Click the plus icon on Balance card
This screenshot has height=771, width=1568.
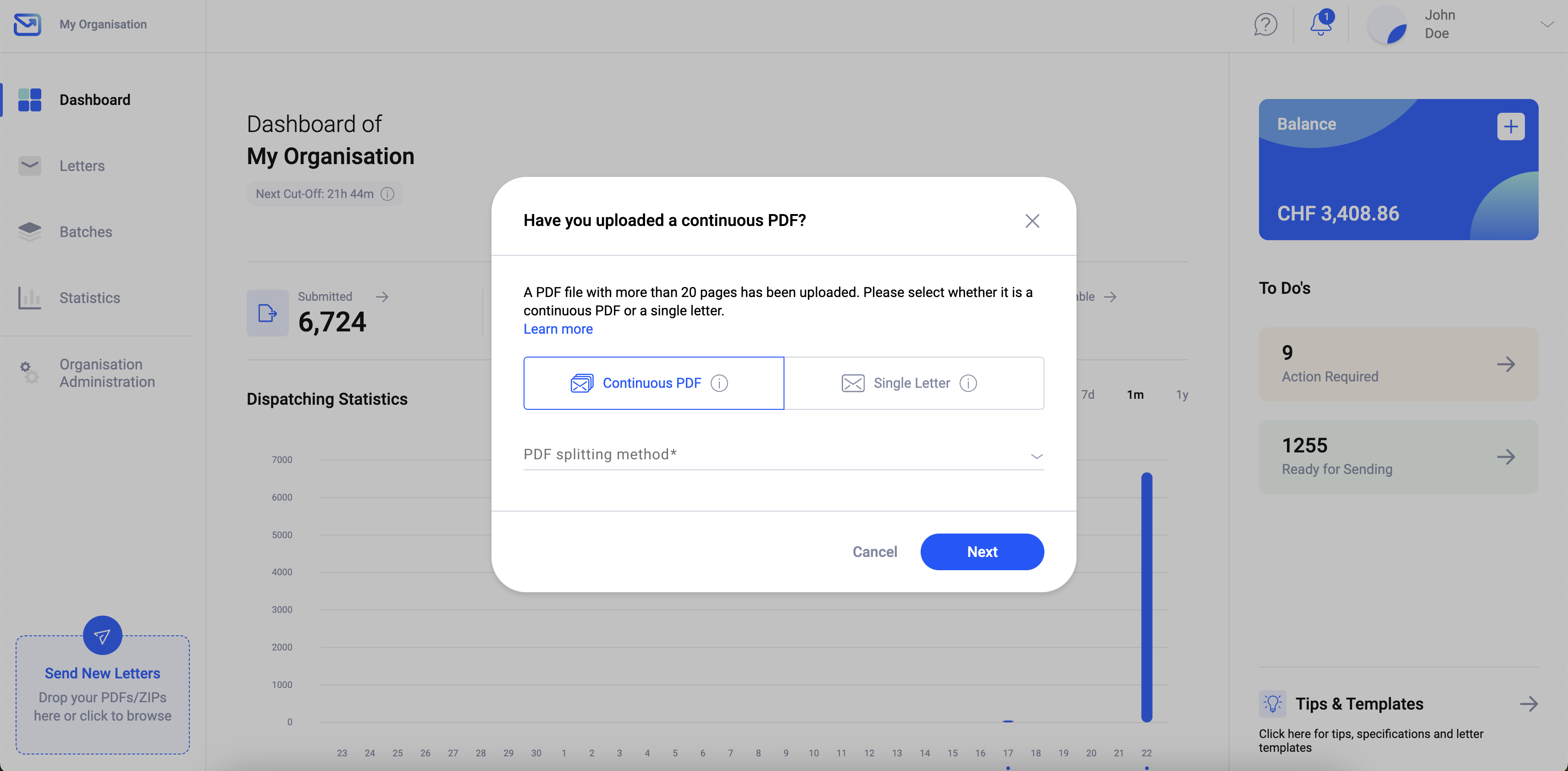click(1510, 127)
